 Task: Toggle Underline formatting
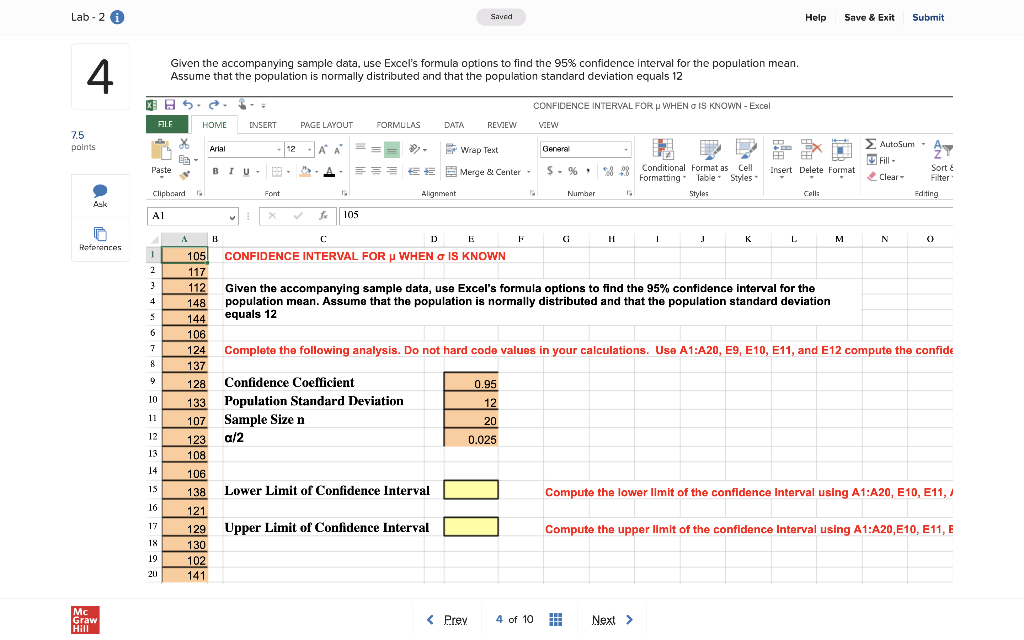[x=246, y=172]
